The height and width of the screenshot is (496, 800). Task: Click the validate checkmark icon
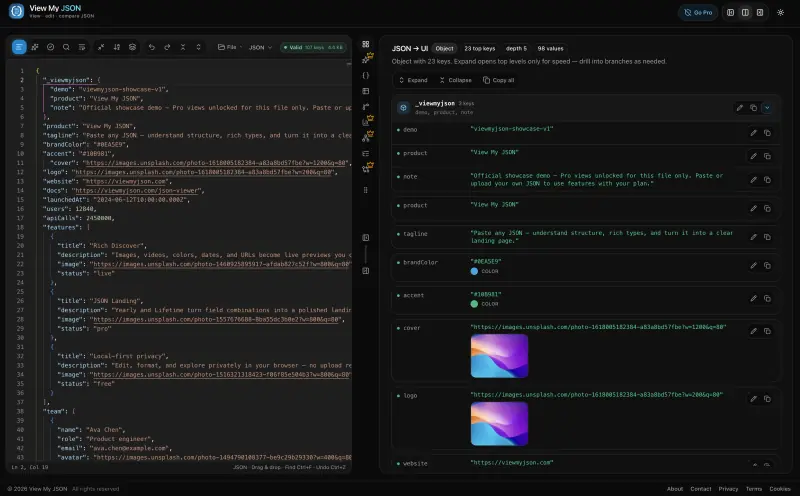(51, 47)
